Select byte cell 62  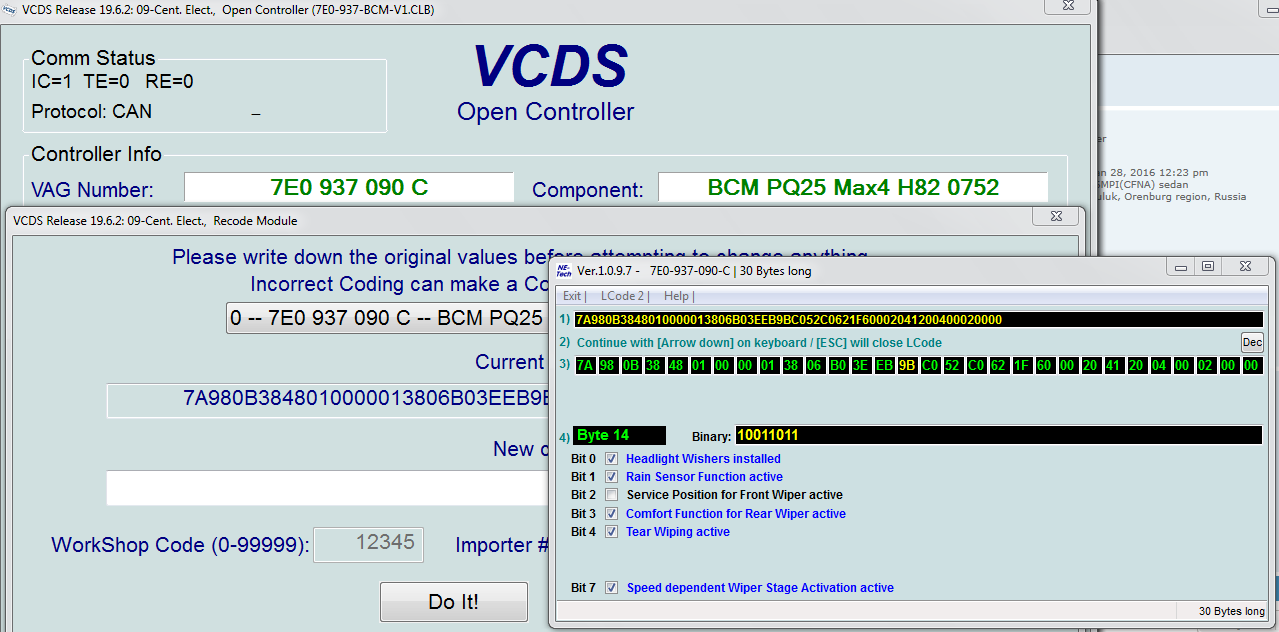[x=998, y=365]
